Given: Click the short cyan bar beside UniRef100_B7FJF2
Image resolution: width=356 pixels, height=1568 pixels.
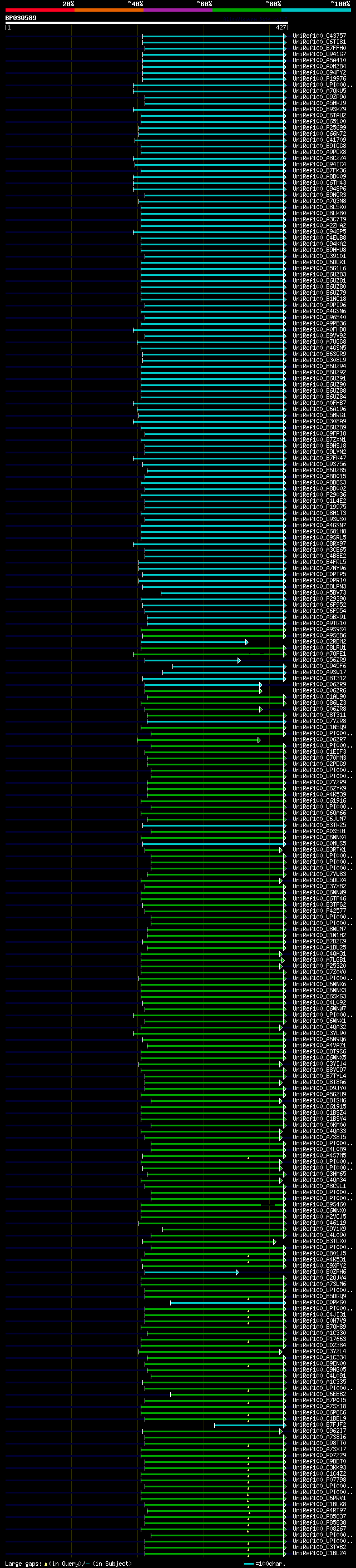Looking at the screenshot, I should [250, 1426].
